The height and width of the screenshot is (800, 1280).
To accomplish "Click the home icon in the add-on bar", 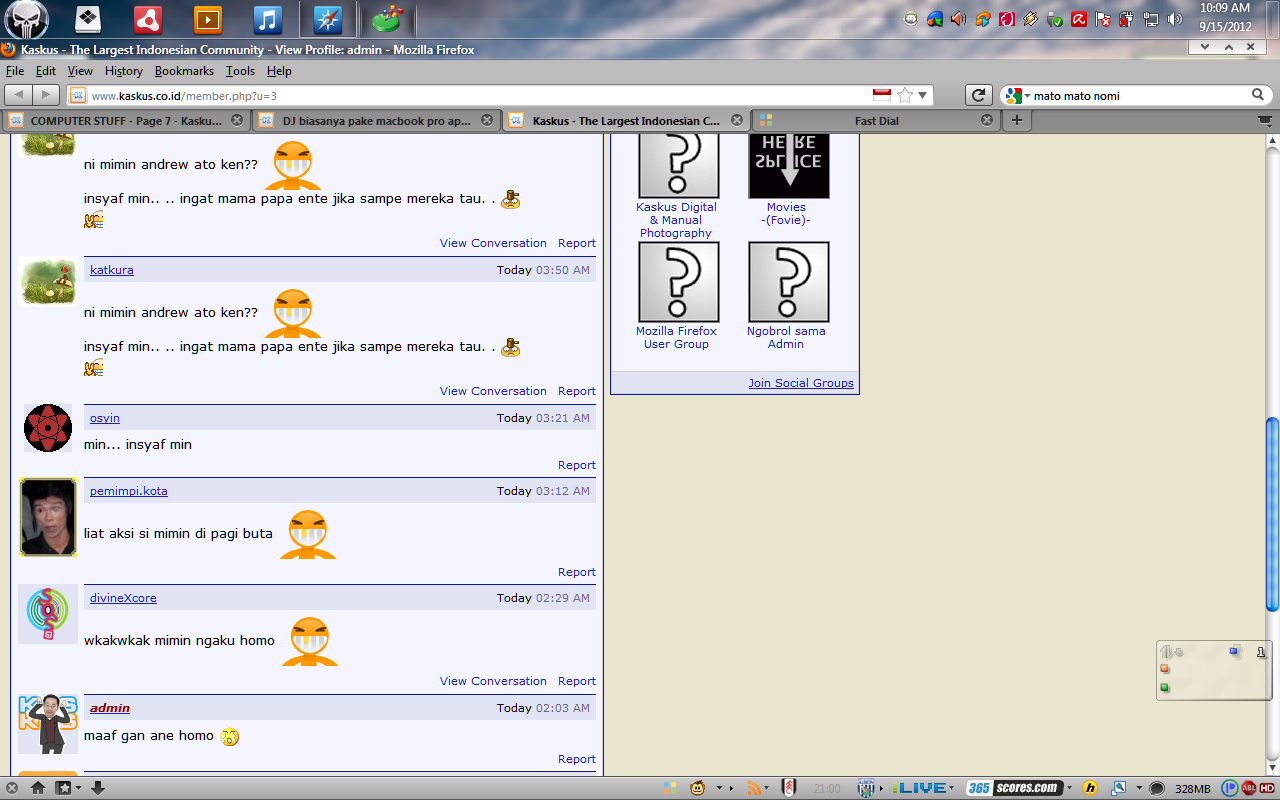I will 37,788.
